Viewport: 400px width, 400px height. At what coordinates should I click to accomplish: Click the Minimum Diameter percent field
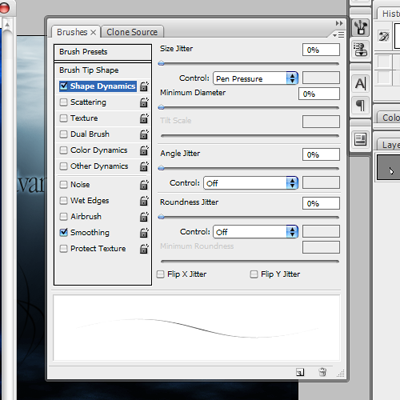coord(319,94)
